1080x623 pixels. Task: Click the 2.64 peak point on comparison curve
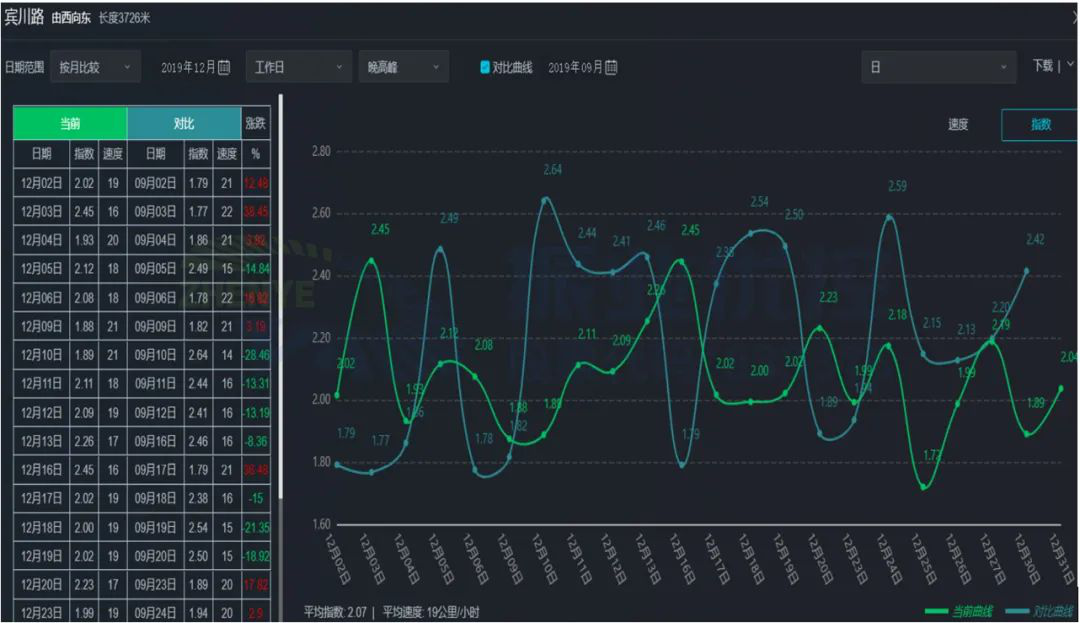click(545, 199)
